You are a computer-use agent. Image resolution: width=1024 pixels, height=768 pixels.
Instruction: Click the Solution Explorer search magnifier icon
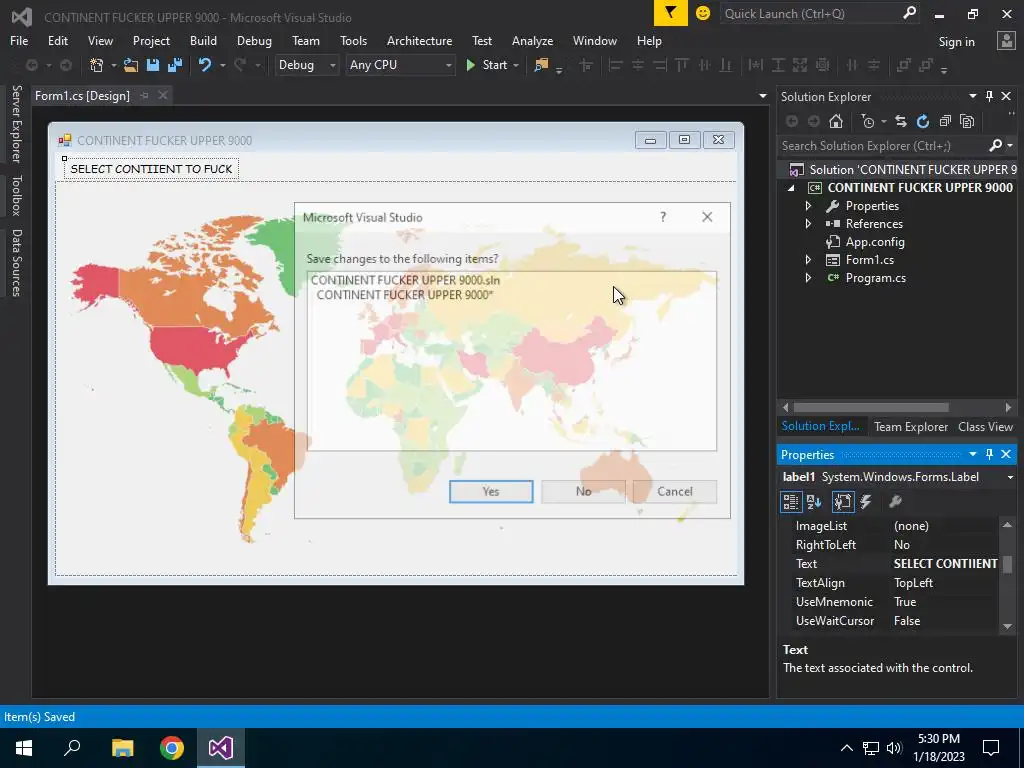point(995,145)
